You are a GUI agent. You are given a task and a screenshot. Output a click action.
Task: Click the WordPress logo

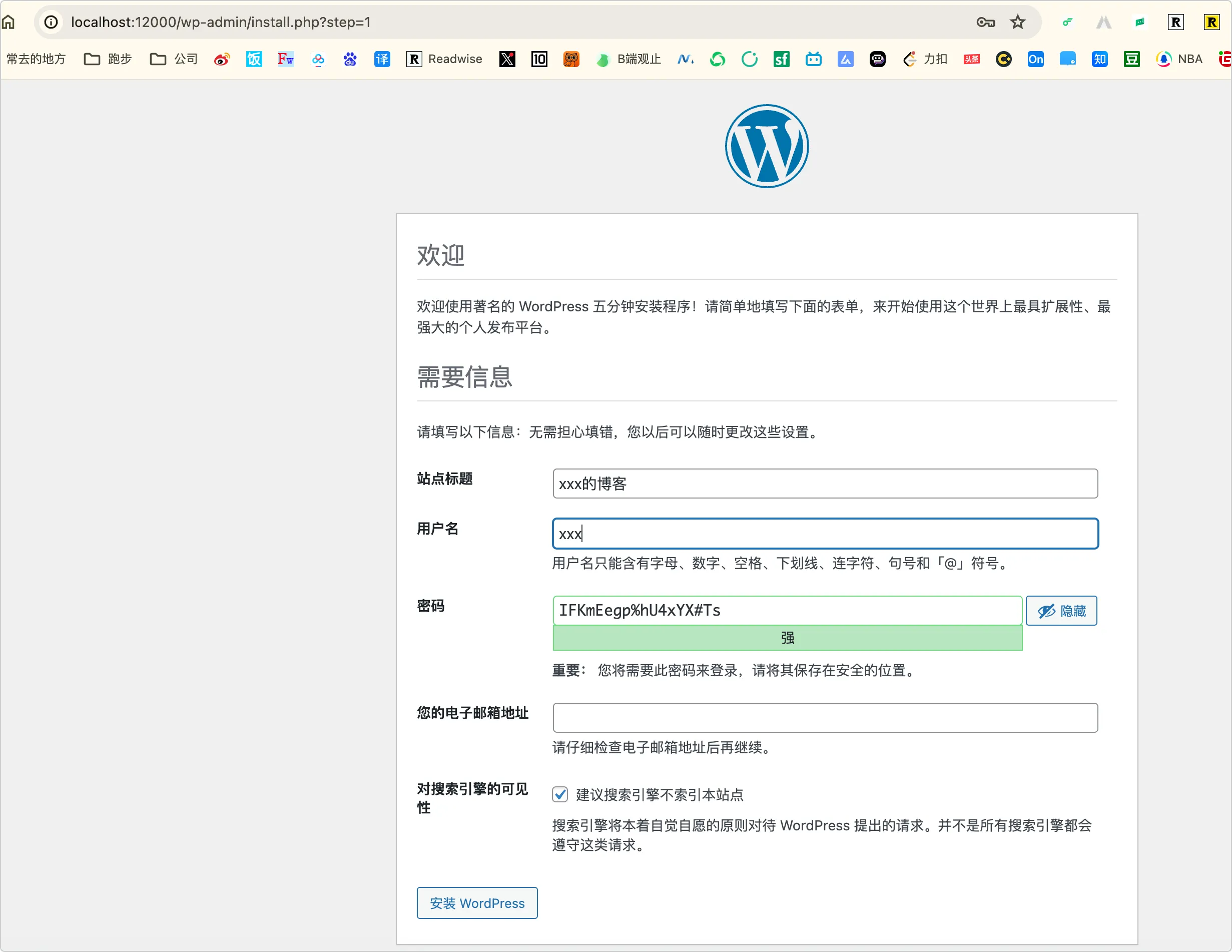(x=766, y=146)
